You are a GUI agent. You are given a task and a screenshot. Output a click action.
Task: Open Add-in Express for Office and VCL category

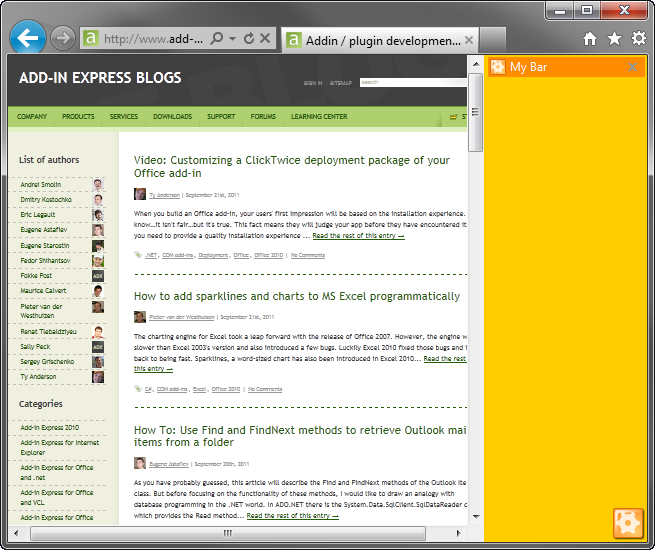click(x=57, y=498)
